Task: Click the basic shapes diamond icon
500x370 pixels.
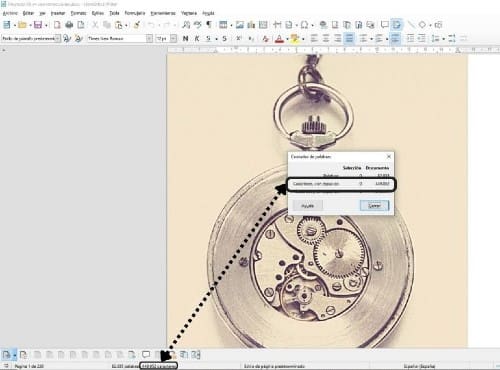Action: 422,25
